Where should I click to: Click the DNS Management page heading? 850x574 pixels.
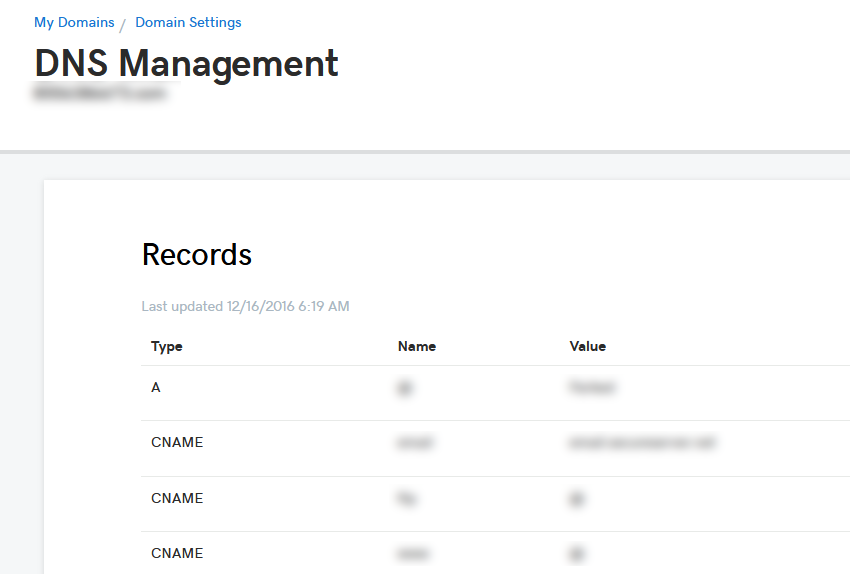[186, 63]
